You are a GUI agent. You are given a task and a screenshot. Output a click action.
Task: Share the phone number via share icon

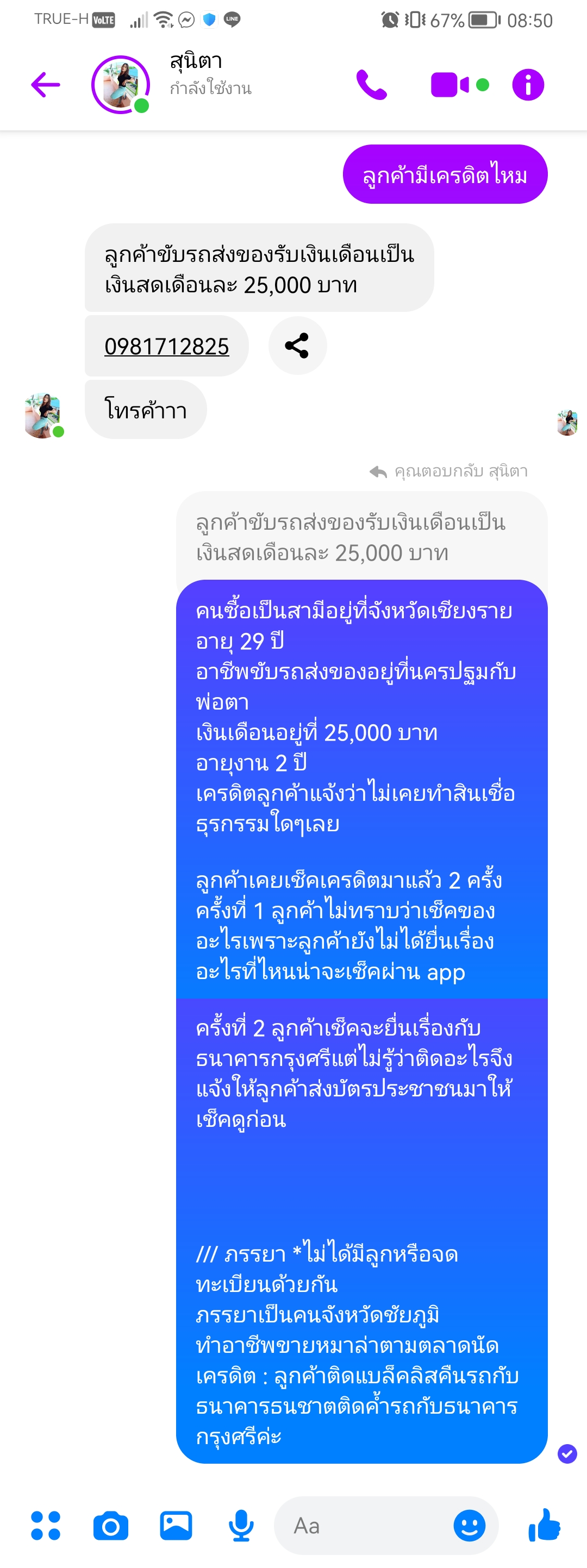(x=297, y=346)
